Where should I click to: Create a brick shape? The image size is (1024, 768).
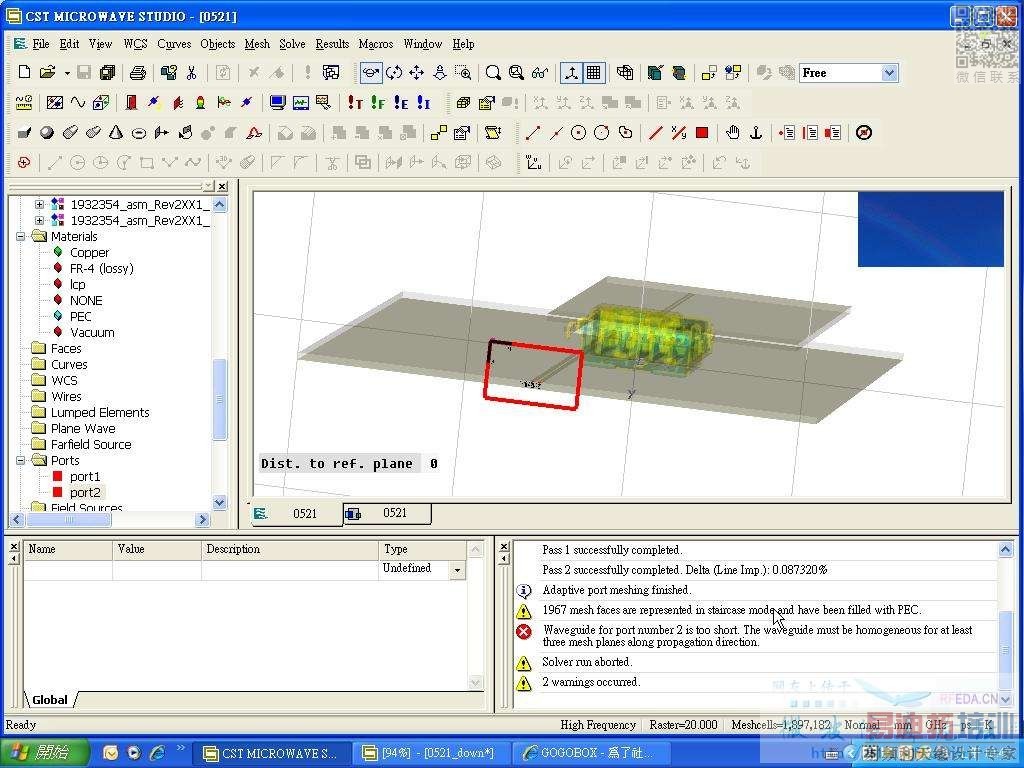[x=24, y=133]
